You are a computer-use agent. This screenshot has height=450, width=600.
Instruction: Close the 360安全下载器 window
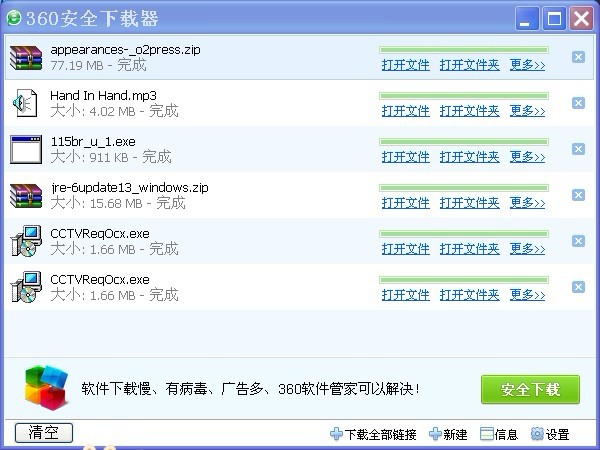(582, 18)
